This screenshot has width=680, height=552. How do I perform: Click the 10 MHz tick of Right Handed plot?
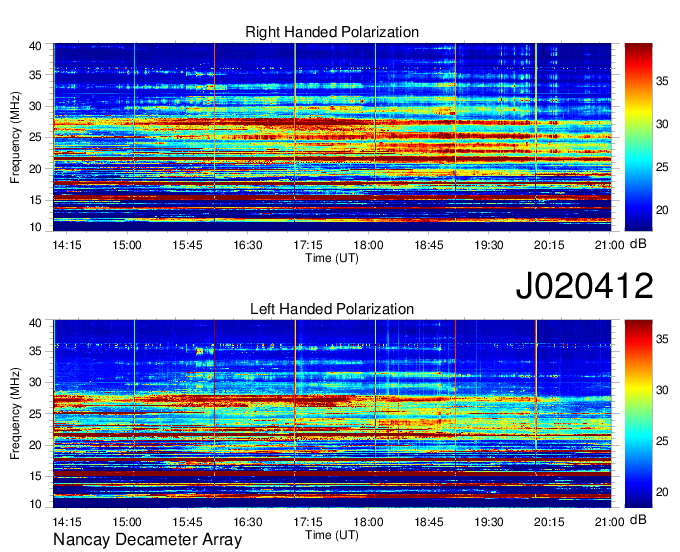pos(35,227)
